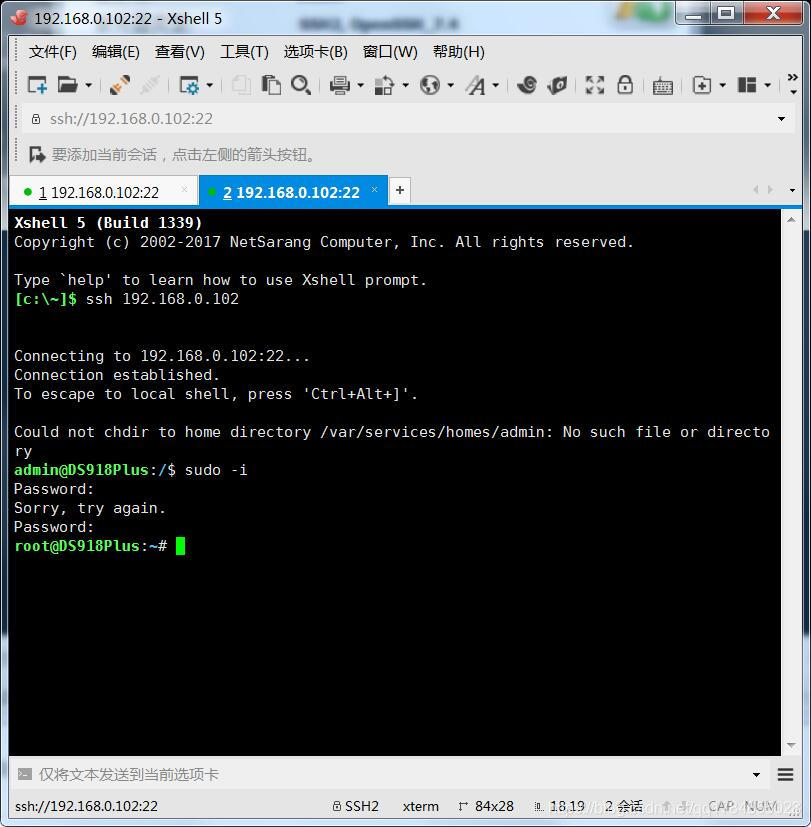This screenshot has height=827, width=811.
Task: Click the keyboard mapping icon
Action: 662,86
